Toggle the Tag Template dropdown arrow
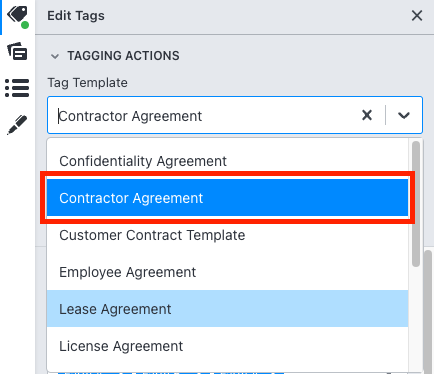 coord(404,115)
